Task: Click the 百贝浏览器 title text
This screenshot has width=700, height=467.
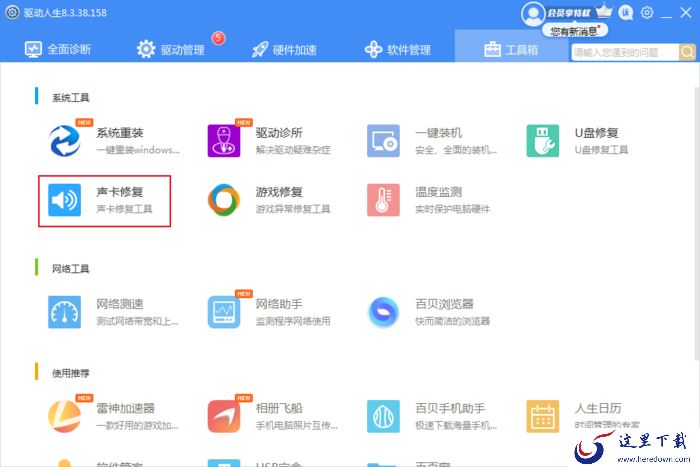Action: (x=444, y=304)
